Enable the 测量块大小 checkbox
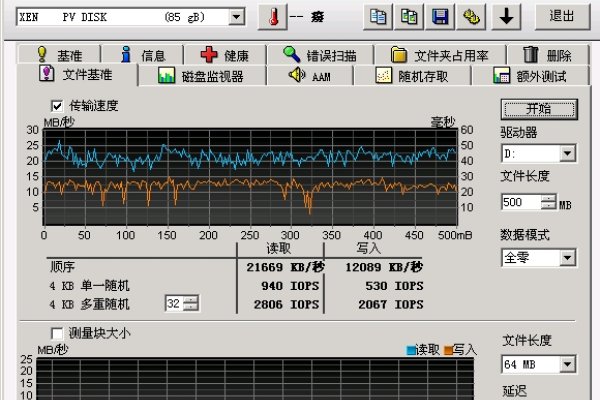600x400 pixels. pos(57,332)
